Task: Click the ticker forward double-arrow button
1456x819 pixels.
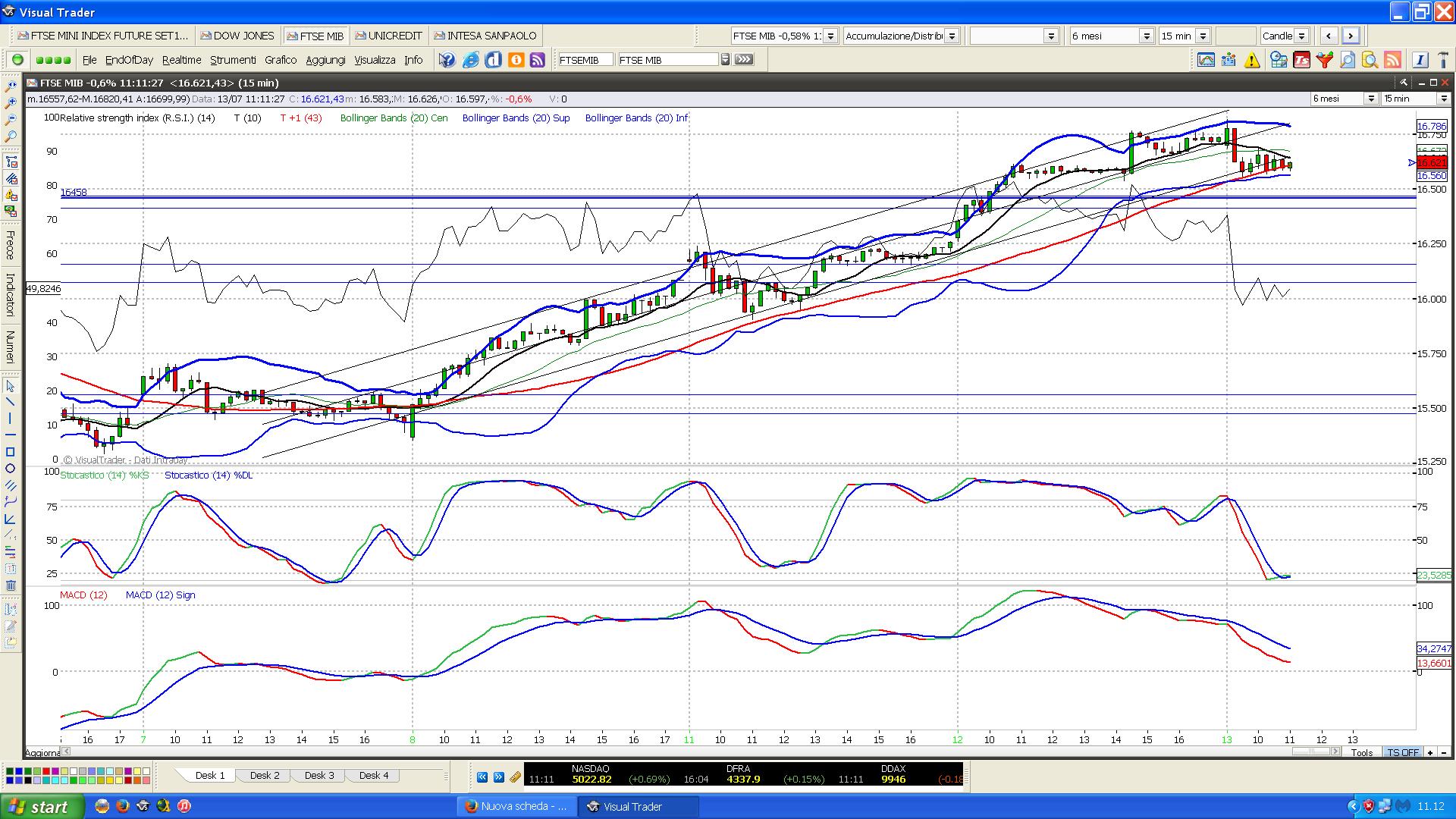Action: tap(499, 777)
